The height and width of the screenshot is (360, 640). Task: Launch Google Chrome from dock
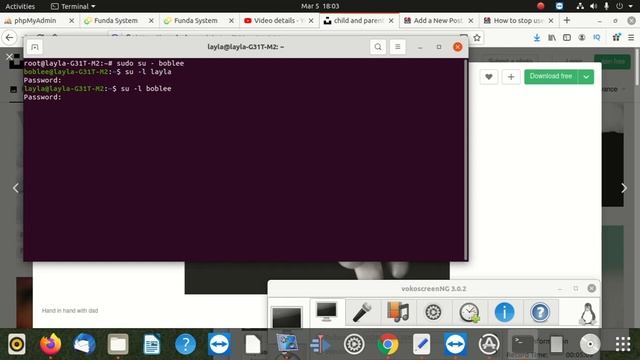click(388, 344)
